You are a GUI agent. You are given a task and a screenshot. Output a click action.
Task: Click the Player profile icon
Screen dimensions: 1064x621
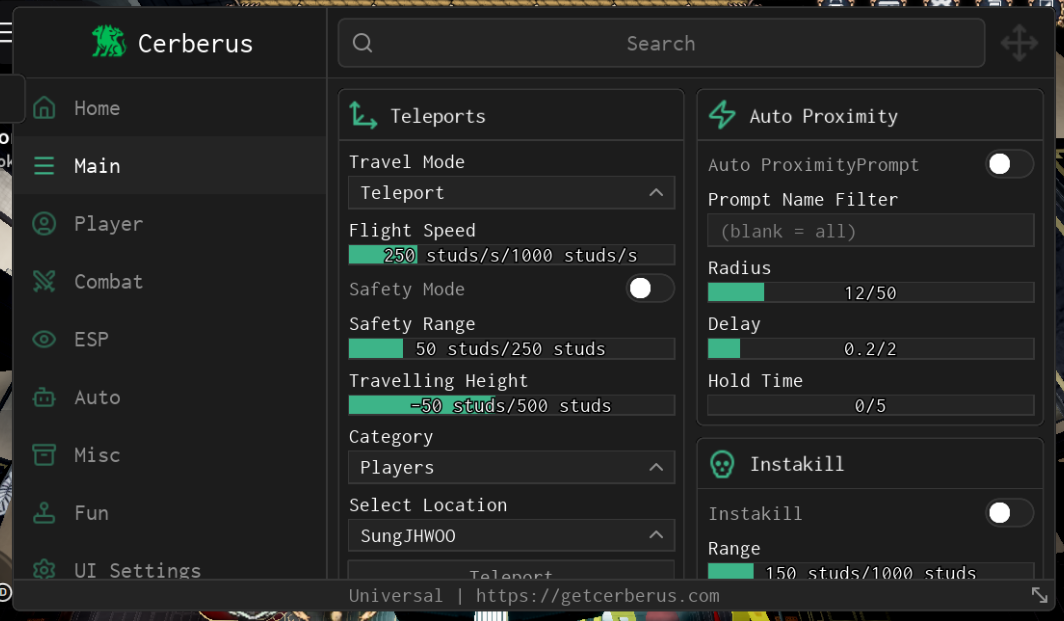point(44,224)
